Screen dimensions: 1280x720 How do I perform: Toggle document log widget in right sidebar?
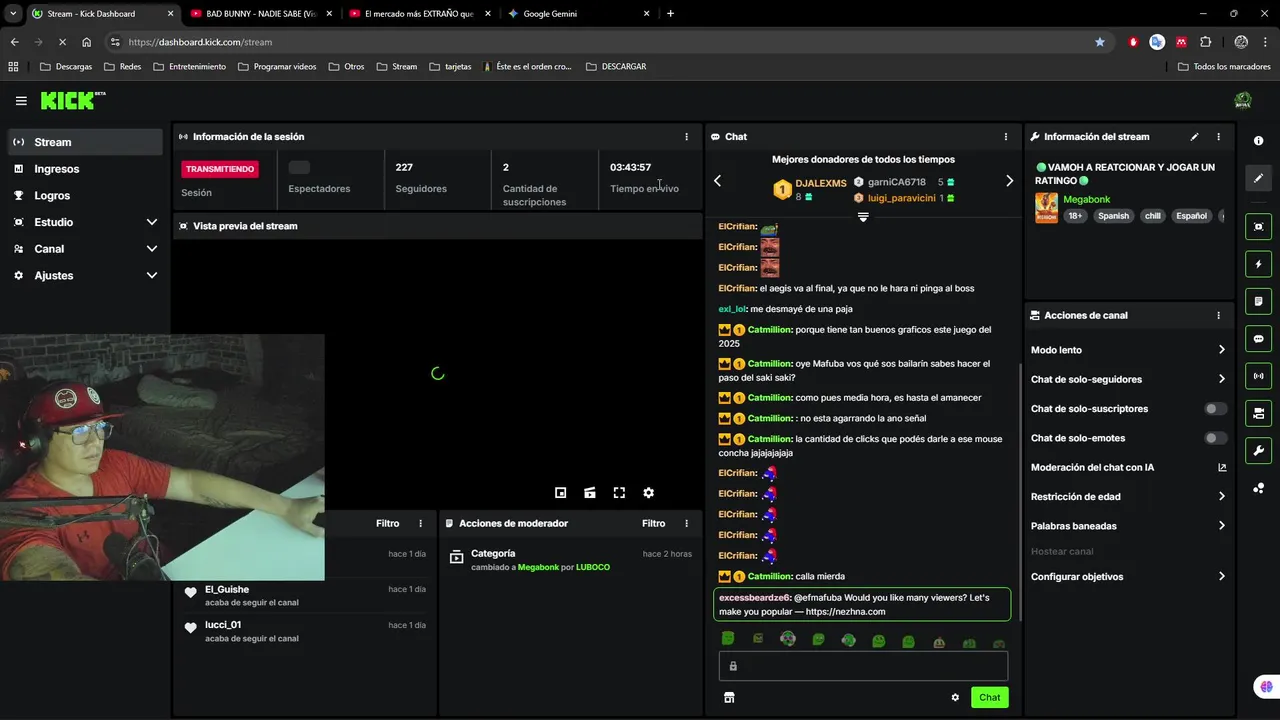tap(1258, 301)
